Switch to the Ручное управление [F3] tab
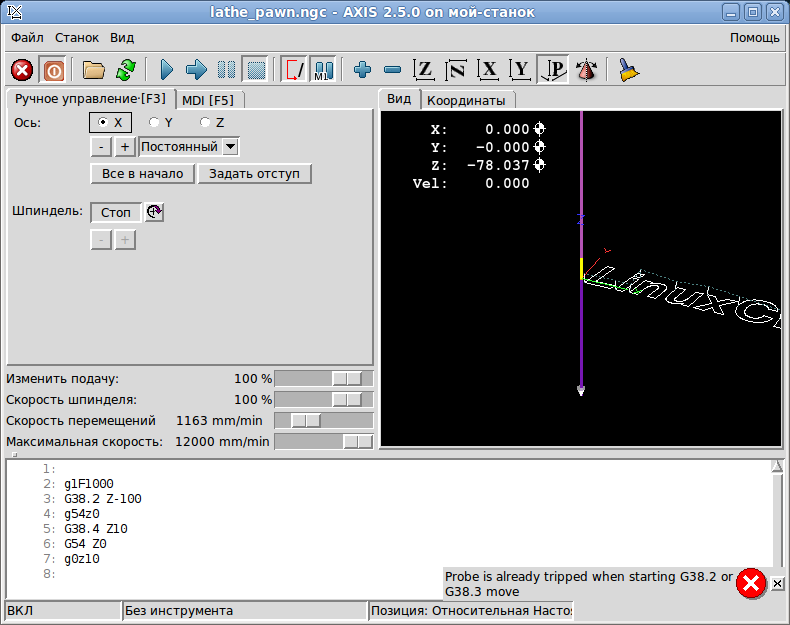Image resolution: width=790 pixels, height=625 pixels. pyautogui.click(x=90, y=99)
